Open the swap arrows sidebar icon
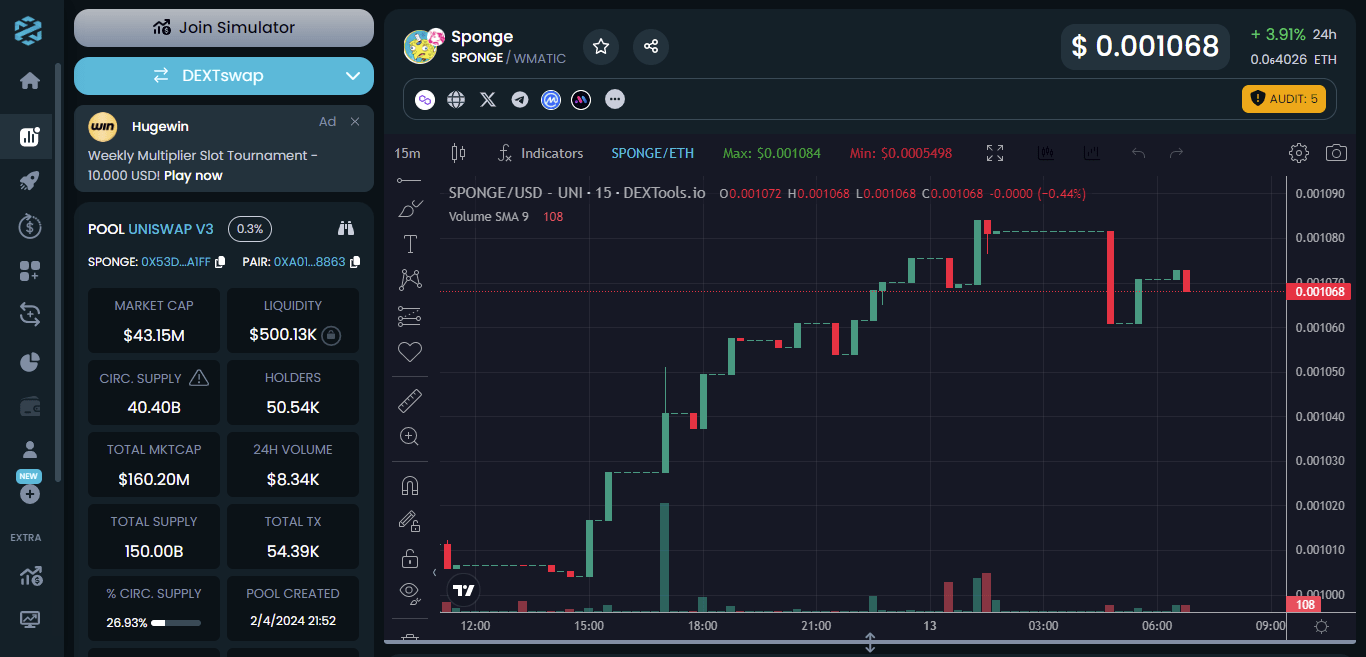Image resolution: width=1366 pixels, height=657 pixels. tap(30, 315)
